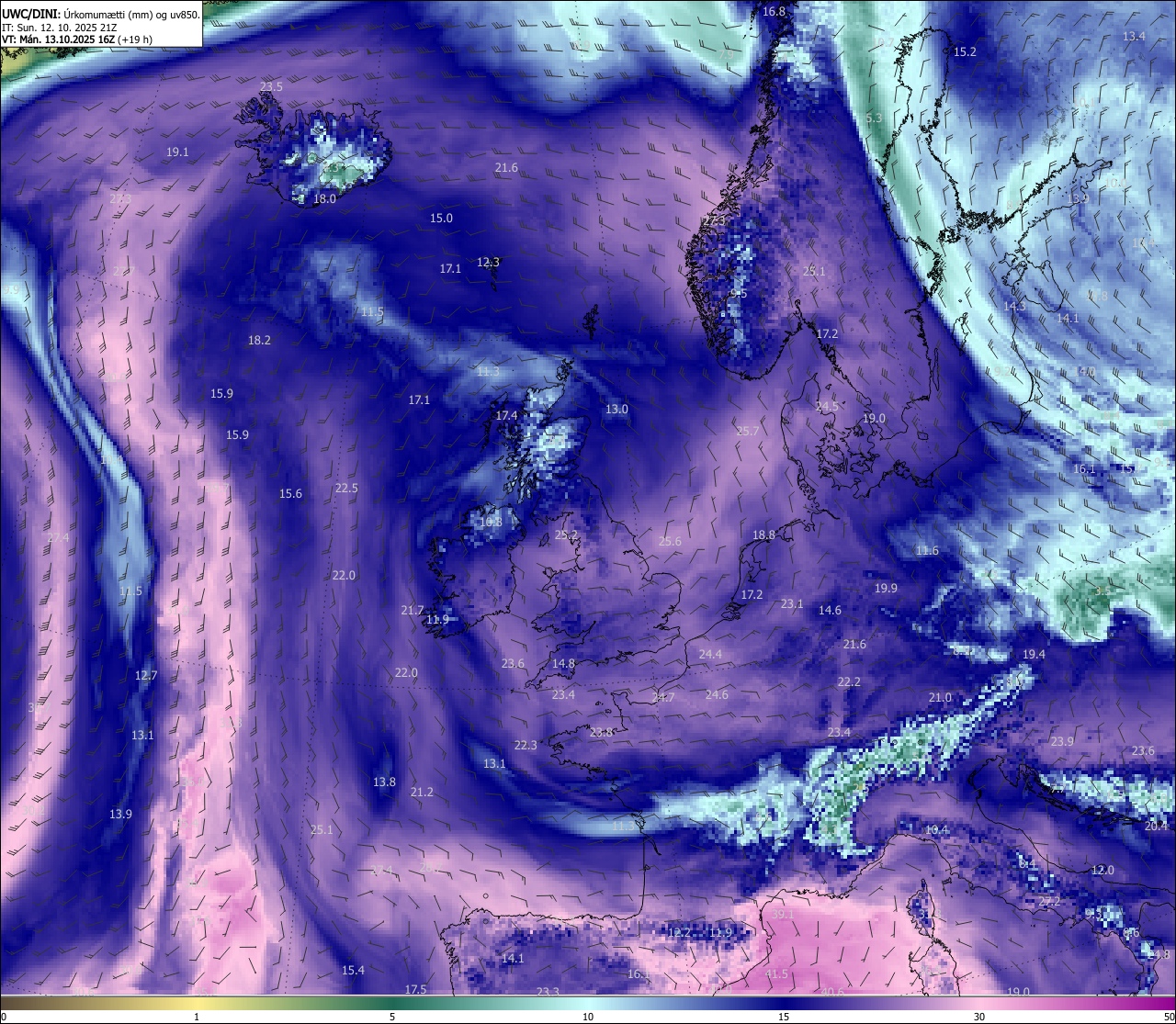Screen dimensions: 1176x1024
Task: Click the 11.6 value over Poland
Action: click(927, 551)
